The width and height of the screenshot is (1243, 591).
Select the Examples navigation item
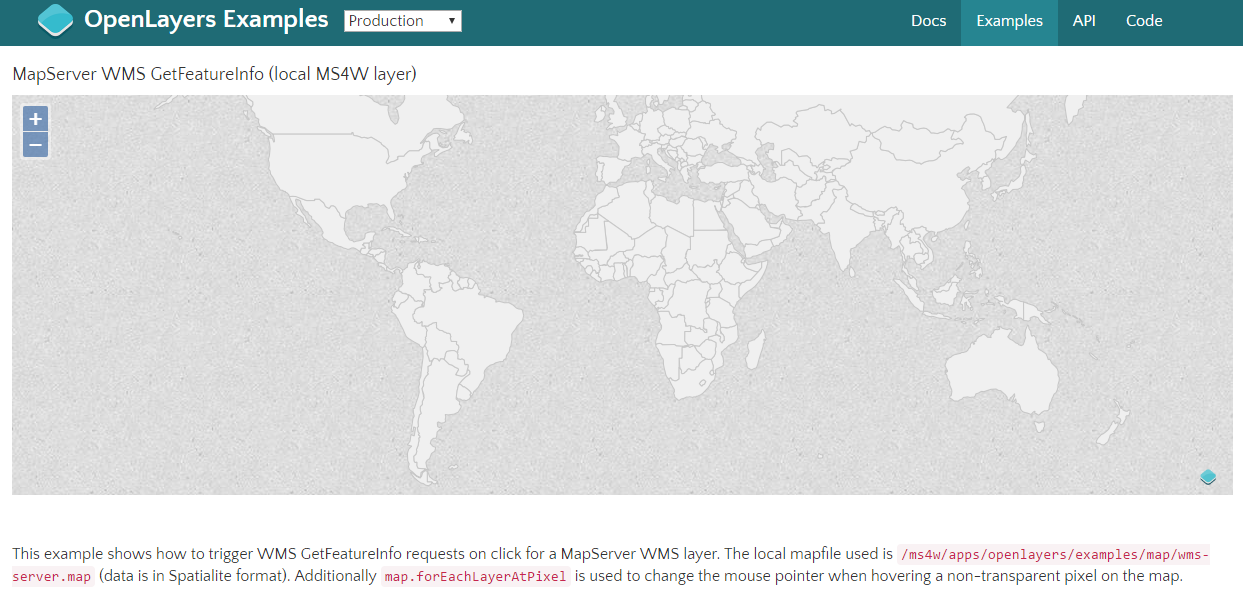[1009, 21]
